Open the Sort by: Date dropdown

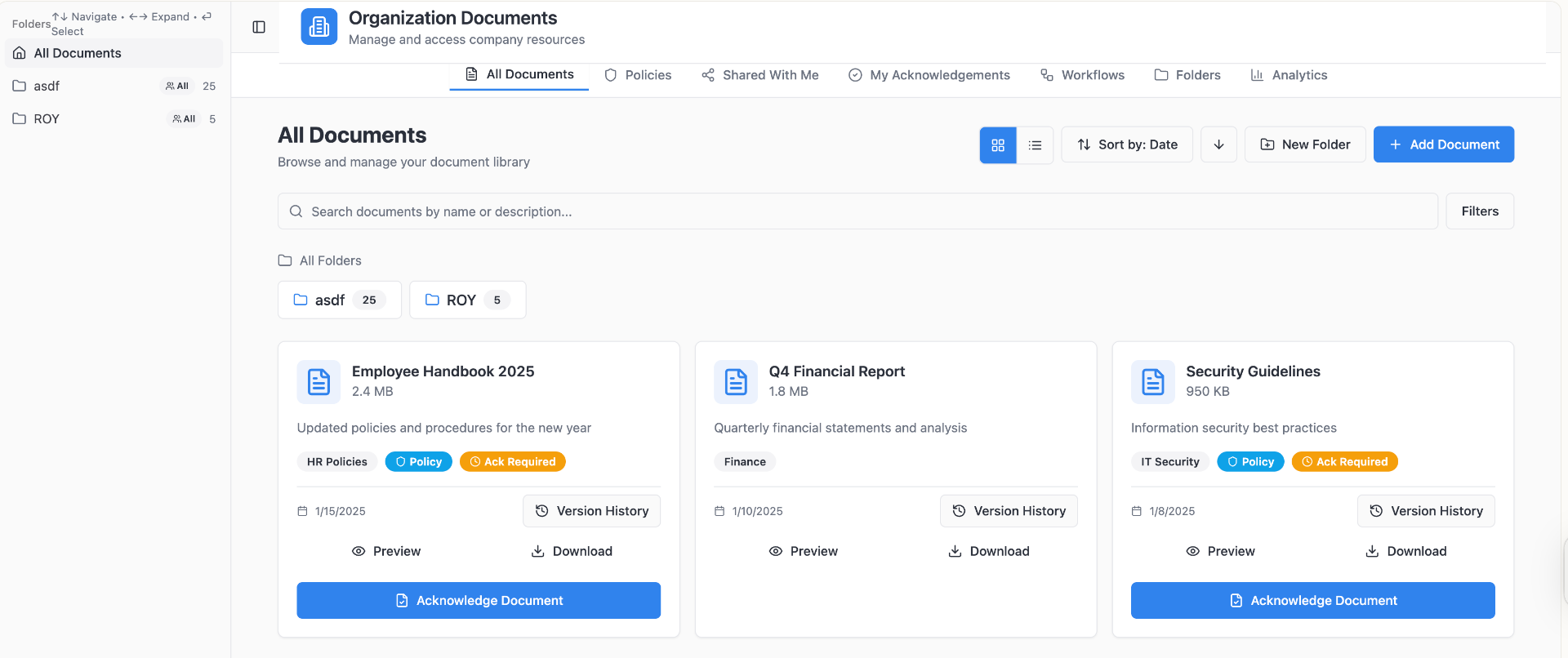coord(1127,144)
